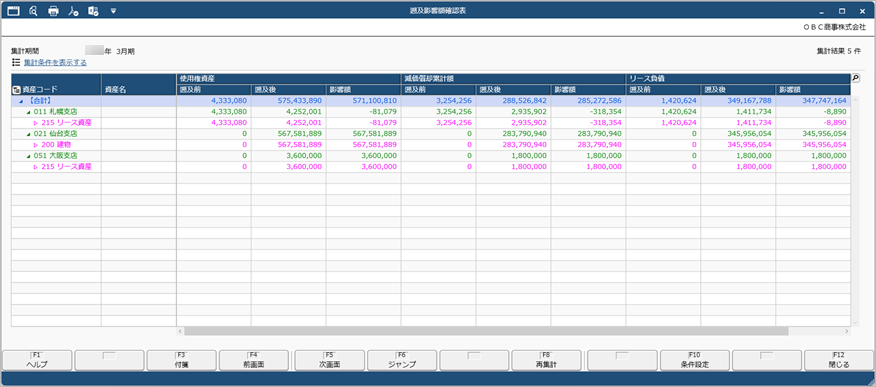
Task: Select the 減価償却累計額 group header
Action: coord(513,78)
